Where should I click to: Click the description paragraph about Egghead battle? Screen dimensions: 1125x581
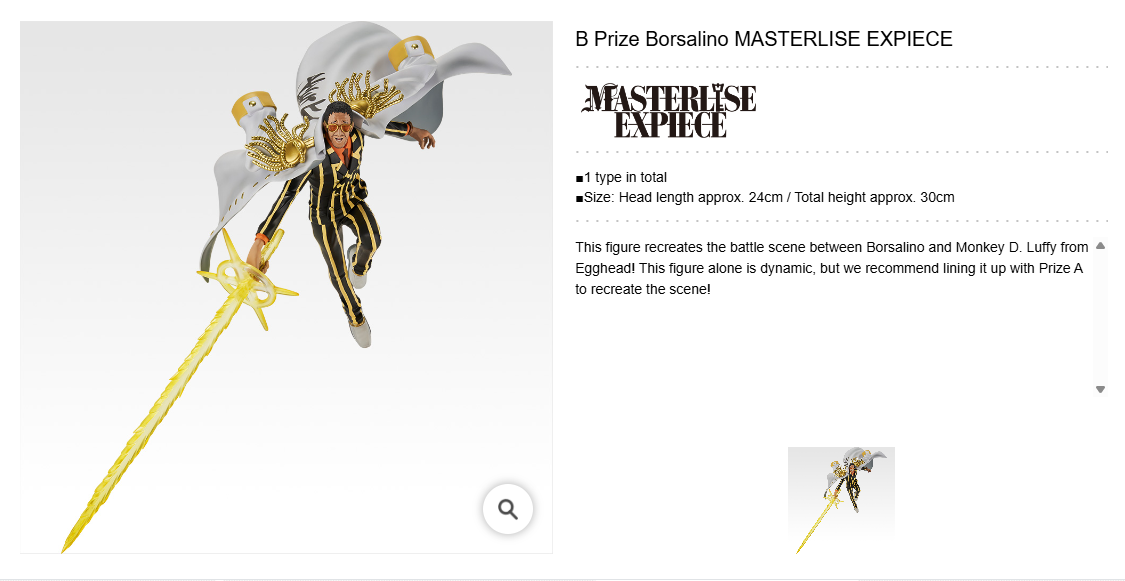832,268
